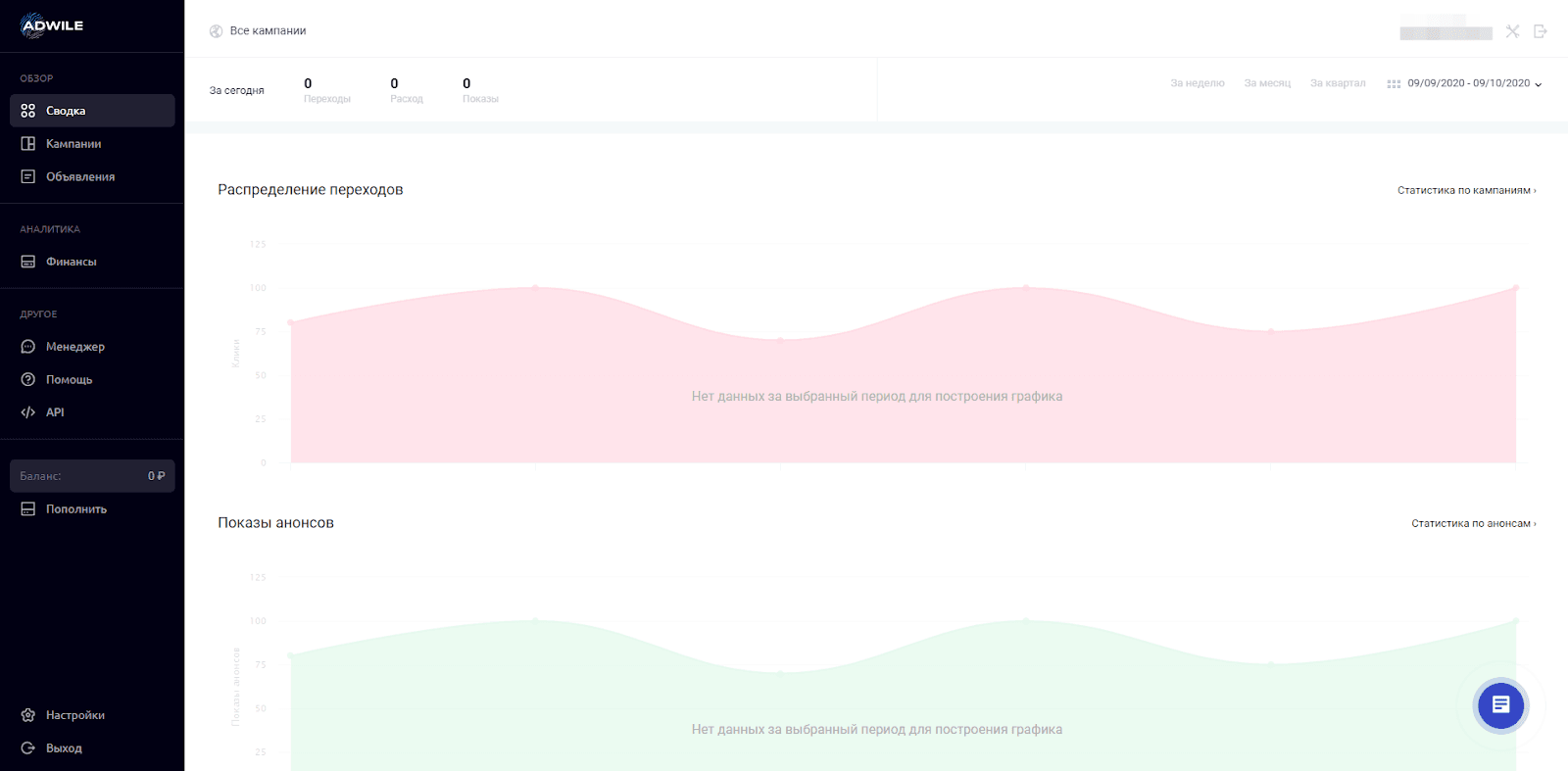Click the top-right logout icon
Screen dimensions: 1568x771
click(x=1541, y=32)
